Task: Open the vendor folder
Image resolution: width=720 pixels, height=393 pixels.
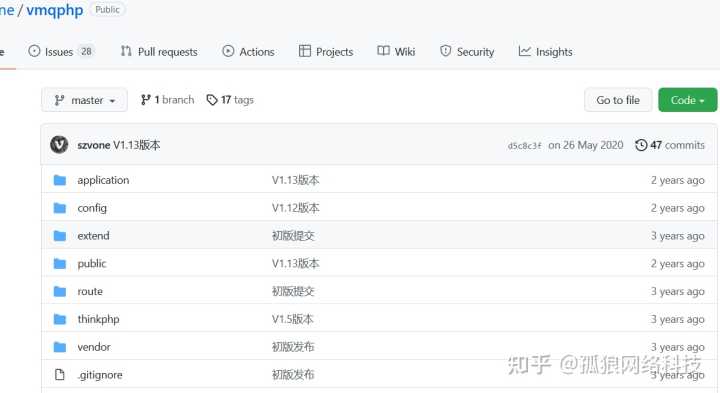Action: tap(94, 347)
